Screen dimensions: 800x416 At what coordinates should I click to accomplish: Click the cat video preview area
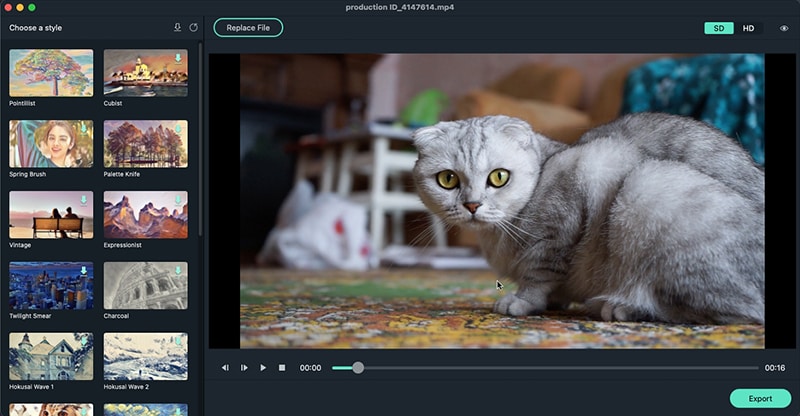click(502, 201)
